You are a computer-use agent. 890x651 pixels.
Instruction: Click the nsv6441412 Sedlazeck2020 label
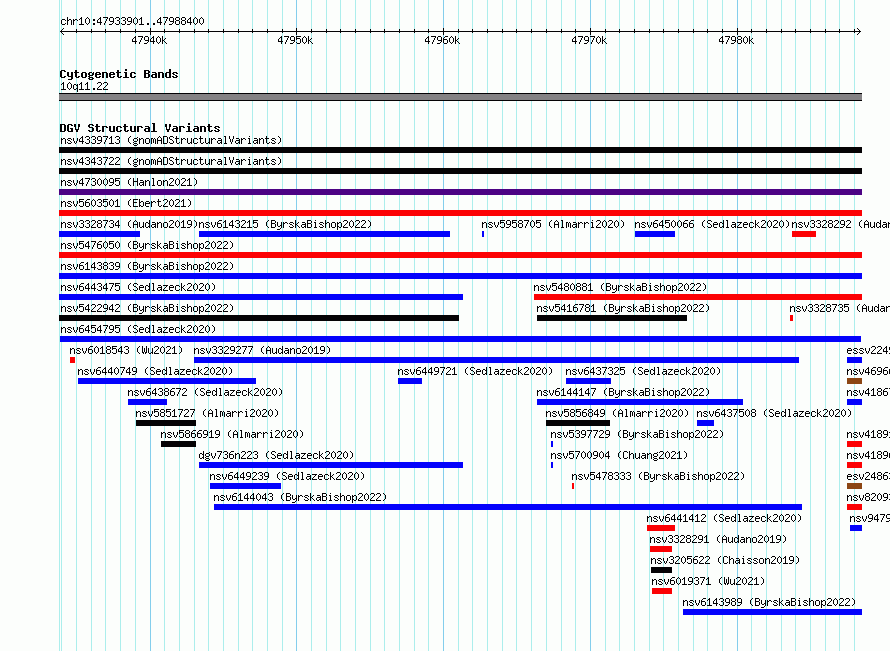click(724, 518)
